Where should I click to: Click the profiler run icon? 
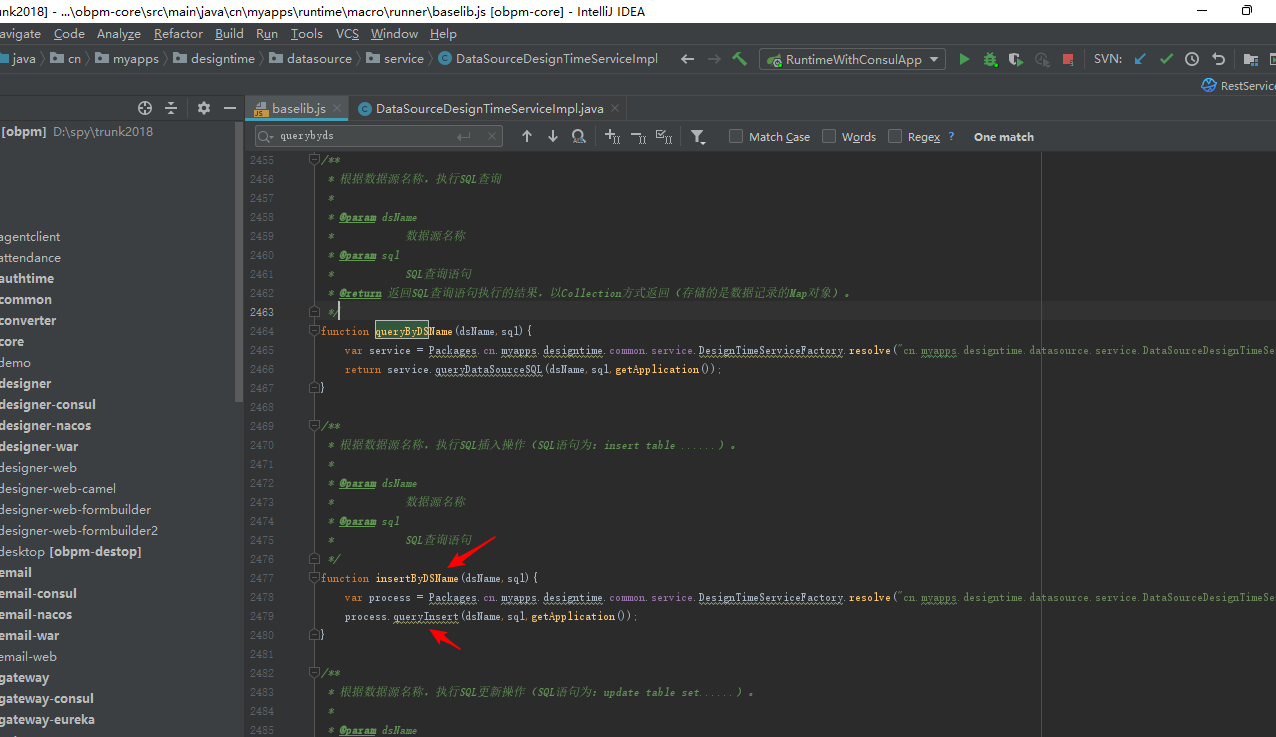pos(1042,59)
